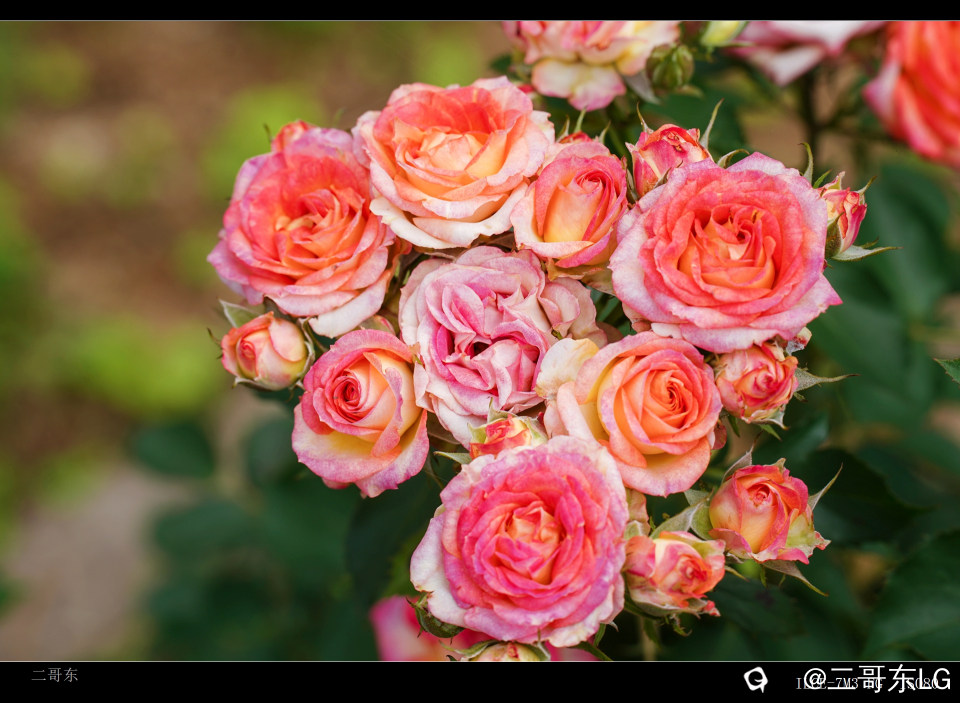The width and height of the screenshot is (960, 703).
Task: Click the top-center peach rose
Action: click(x=455, y=160)
